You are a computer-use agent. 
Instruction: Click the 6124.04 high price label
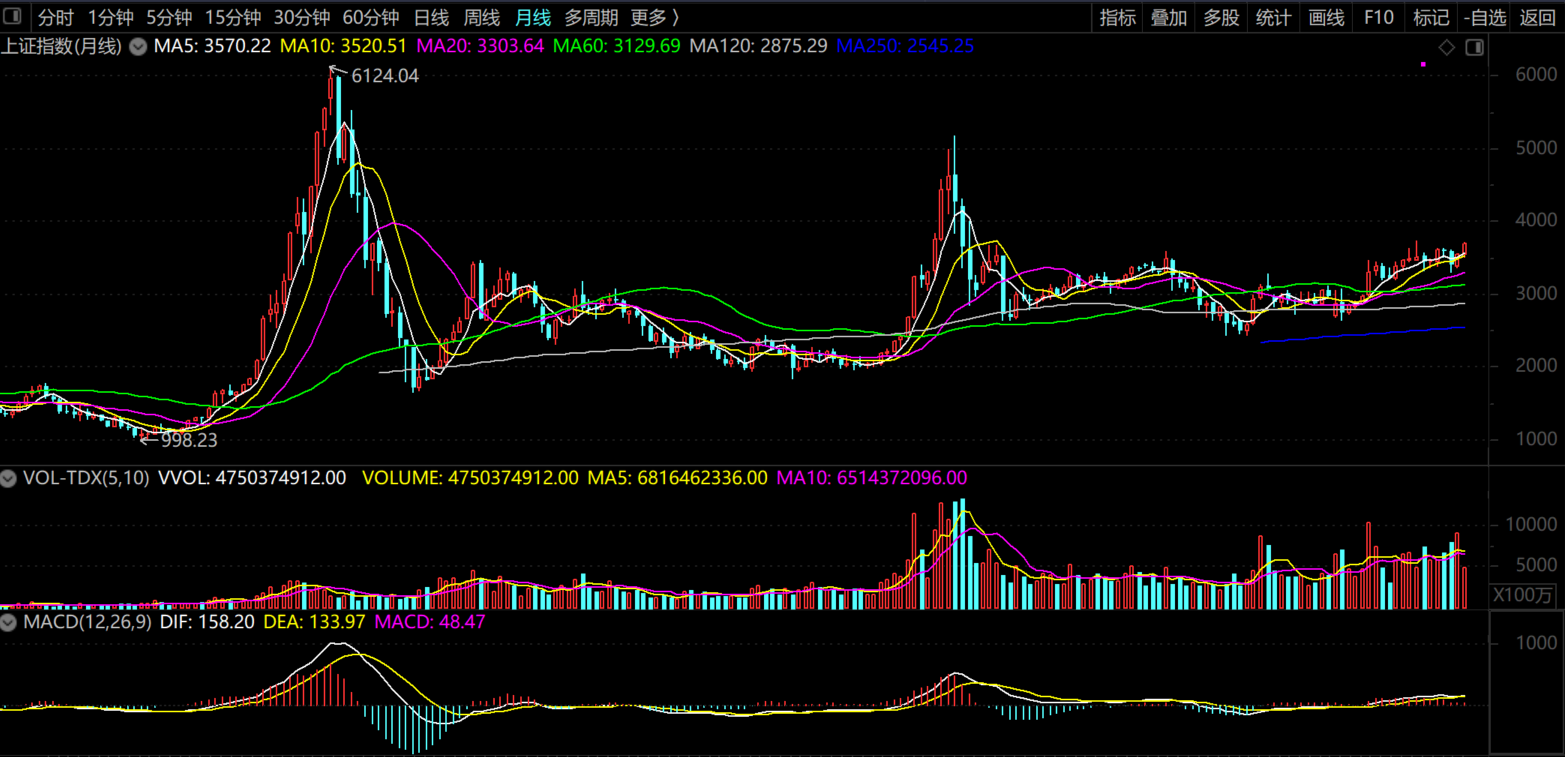384,75
